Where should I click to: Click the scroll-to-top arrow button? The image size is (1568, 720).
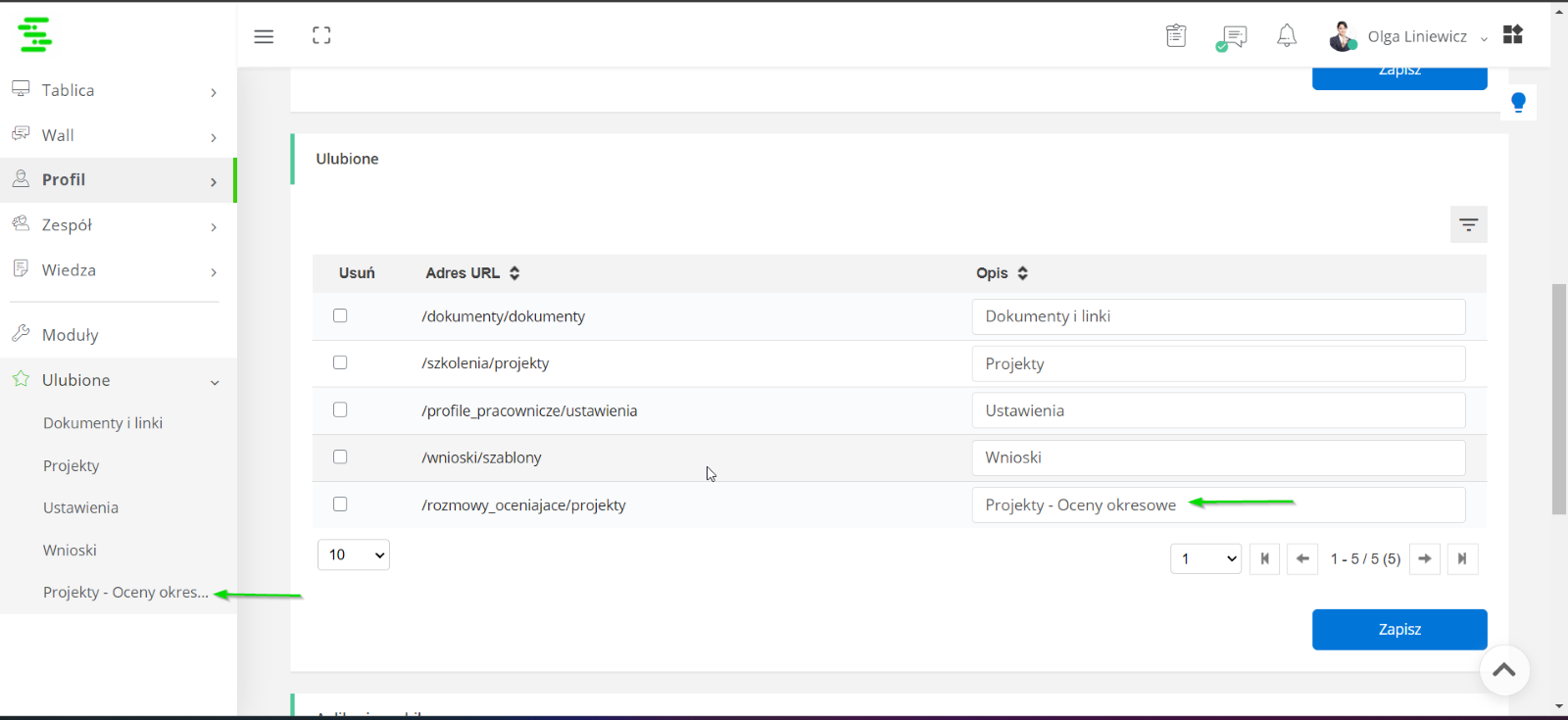point(1504,670)
